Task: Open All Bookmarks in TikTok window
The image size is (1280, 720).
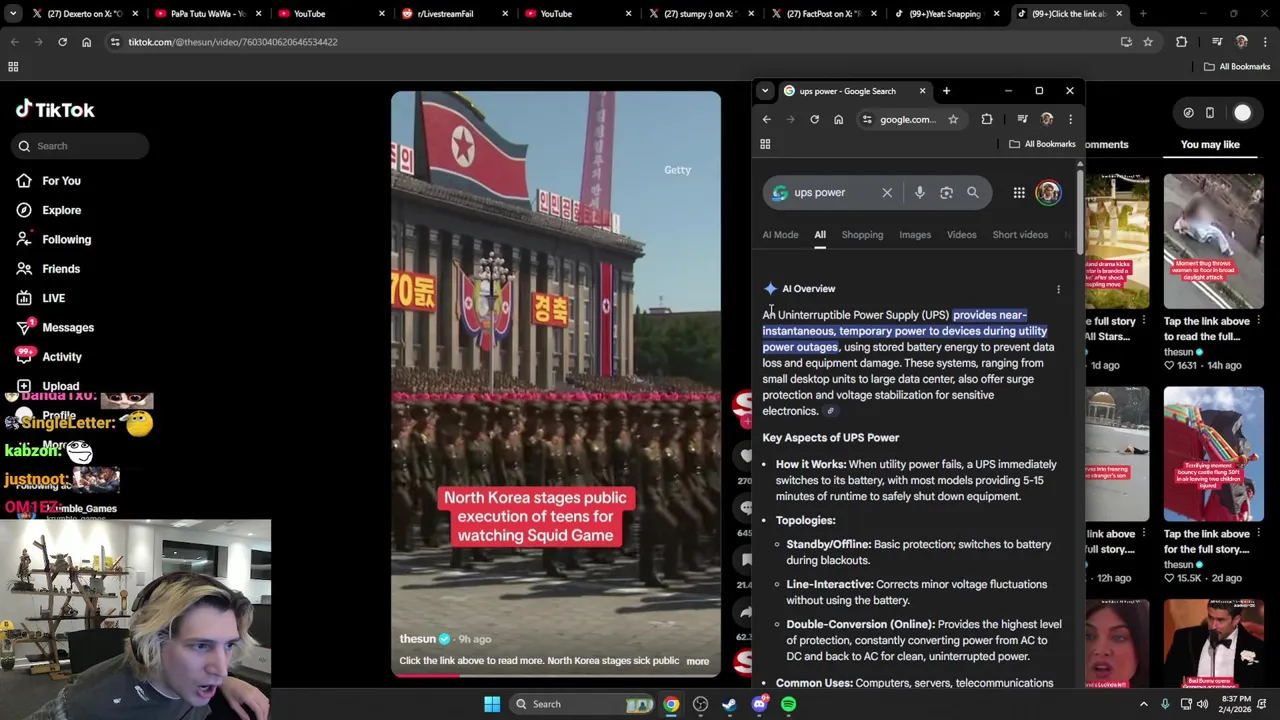Action: (1237, 67)
